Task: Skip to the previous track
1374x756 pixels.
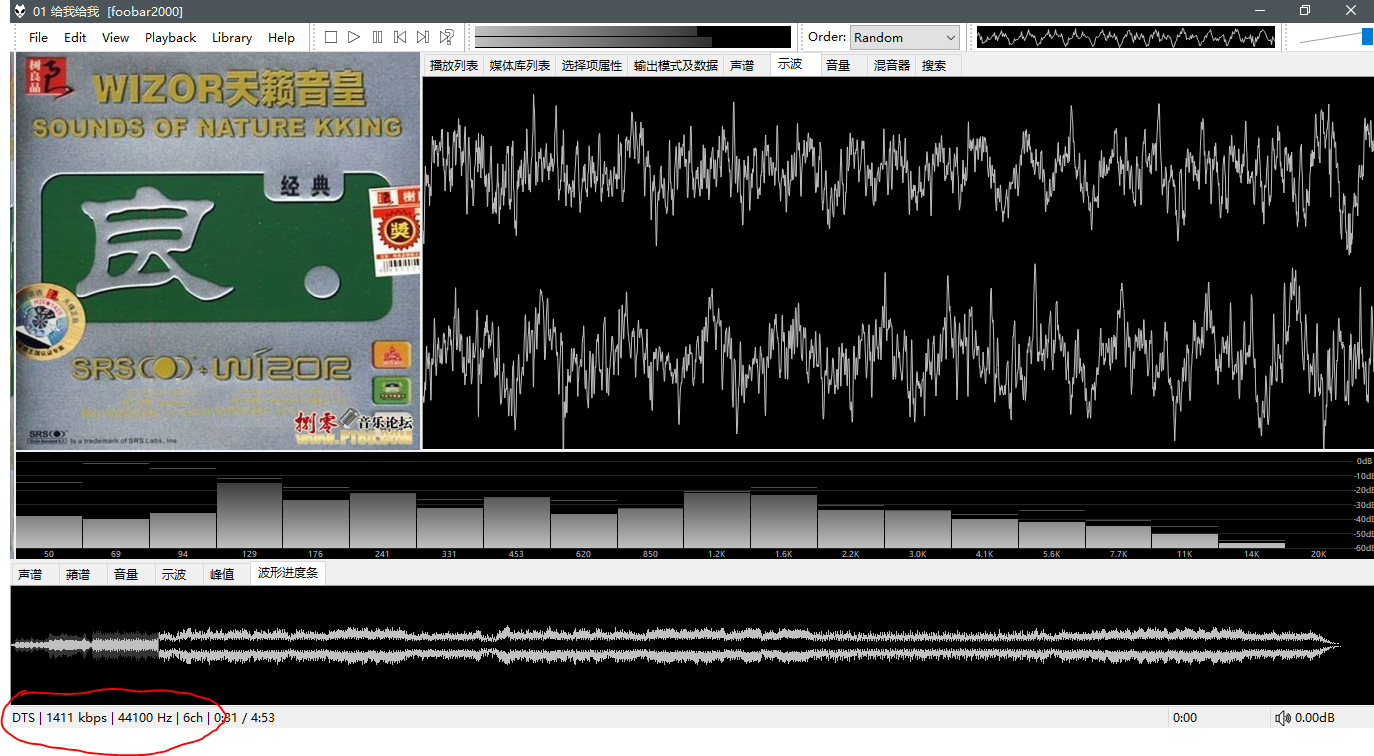Action: (x=400, y=37)
